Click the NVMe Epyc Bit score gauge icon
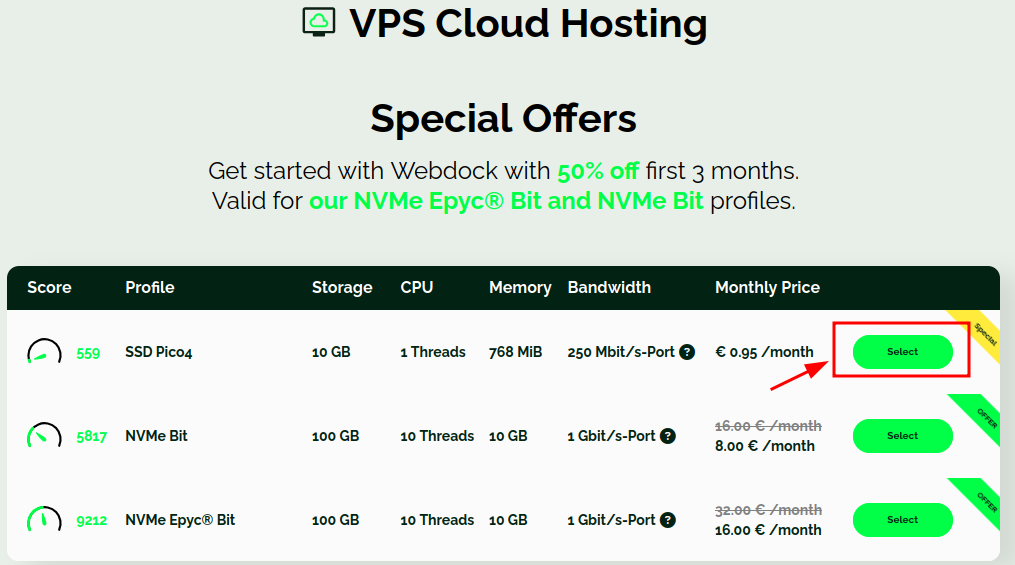Image resolution: width=1015 pixels, height=565 pixels. 44,521
